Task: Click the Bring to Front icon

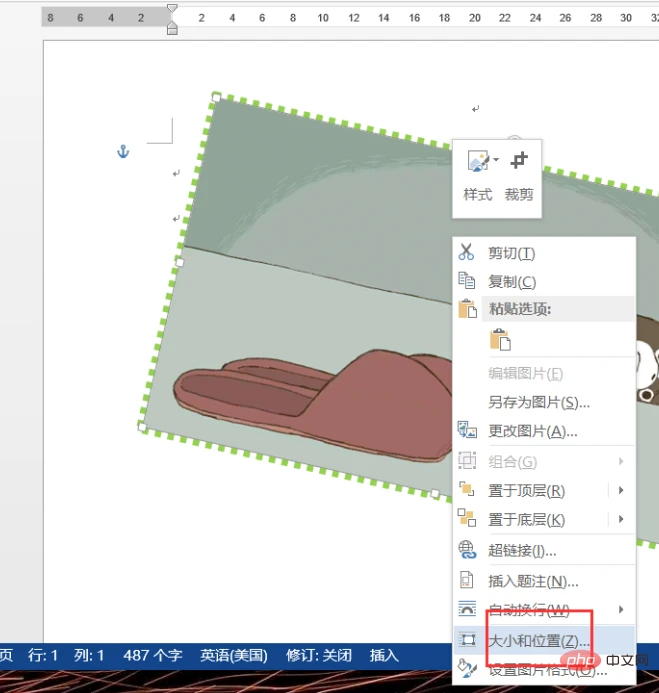Action: click(x=467, y=489)
